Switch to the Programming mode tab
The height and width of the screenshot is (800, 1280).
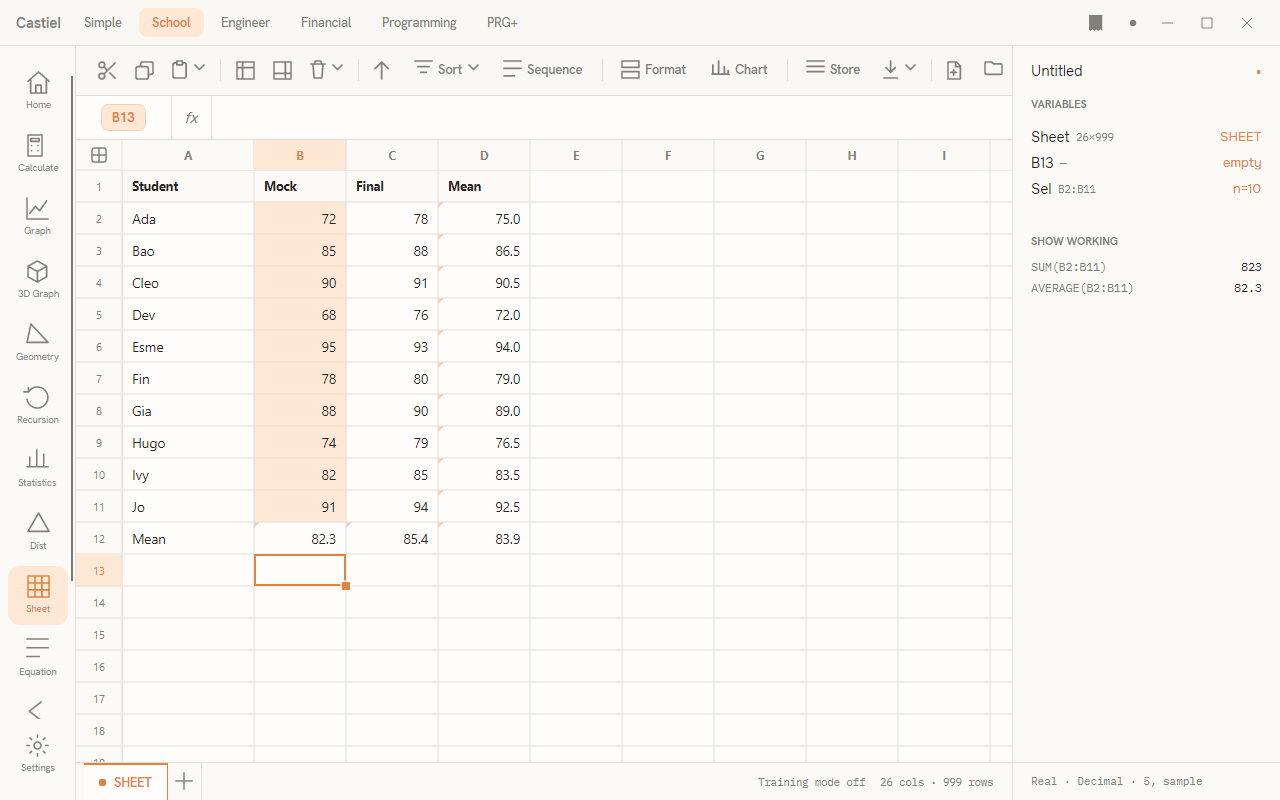419,22
